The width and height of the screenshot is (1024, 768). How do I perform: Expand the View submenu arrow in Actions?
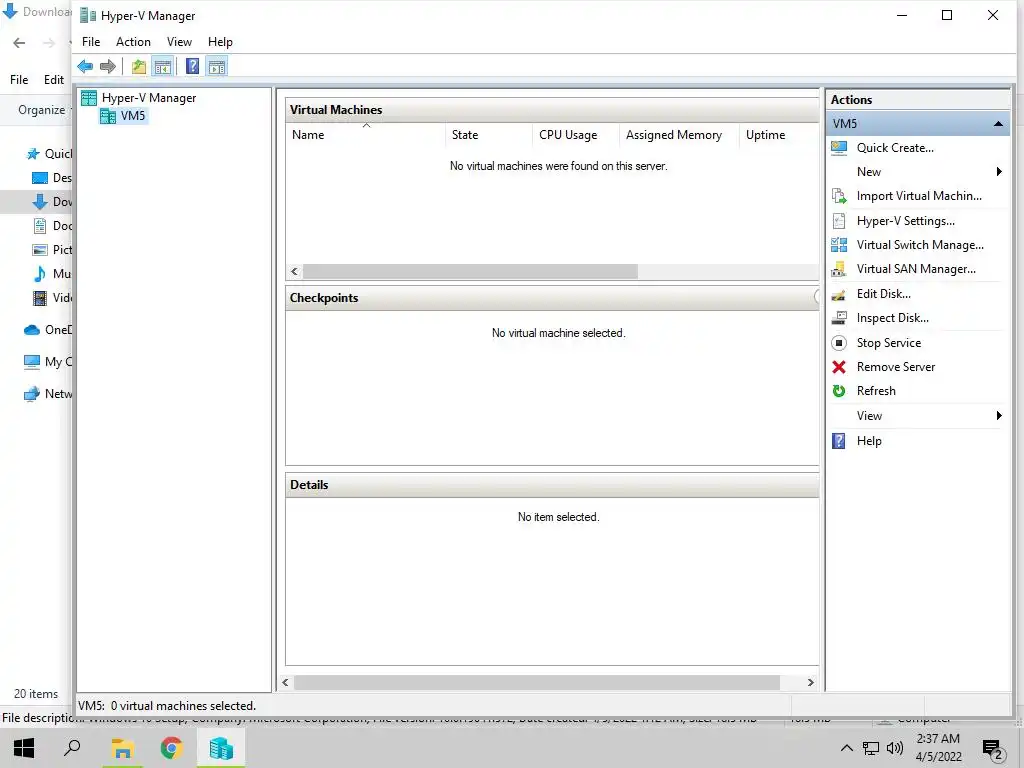(999, 416)
